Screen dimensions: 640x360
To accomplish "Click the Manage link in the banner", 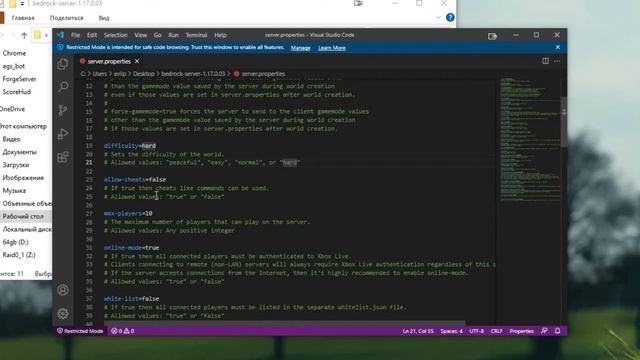I will (x=300, y=48).
